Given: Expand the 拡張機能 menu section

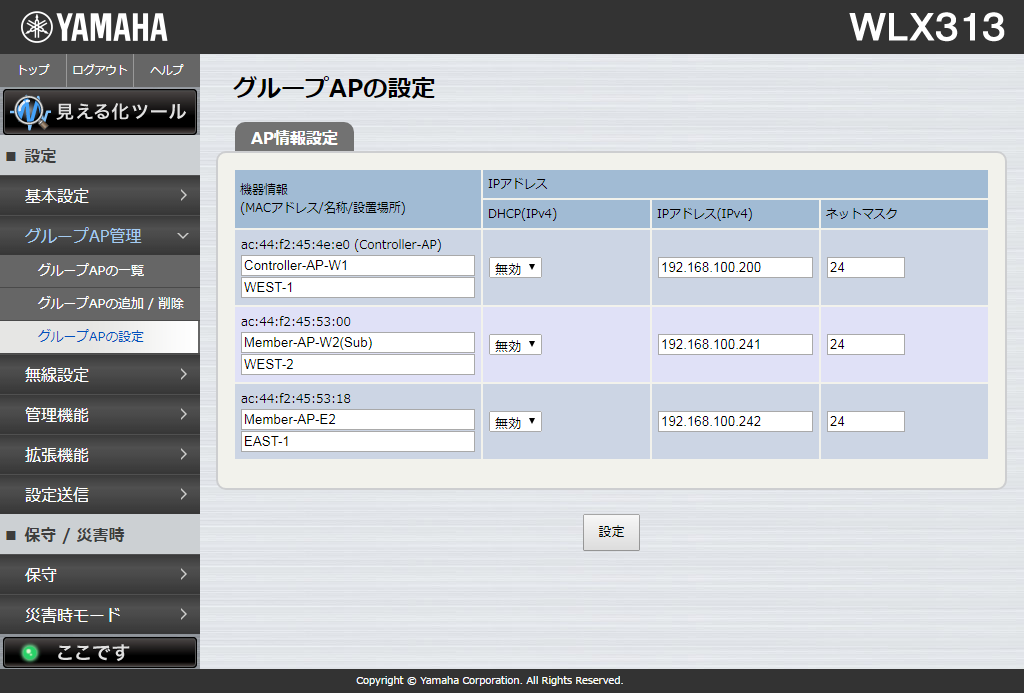Looking at the screenshot, I should [100, 455].
